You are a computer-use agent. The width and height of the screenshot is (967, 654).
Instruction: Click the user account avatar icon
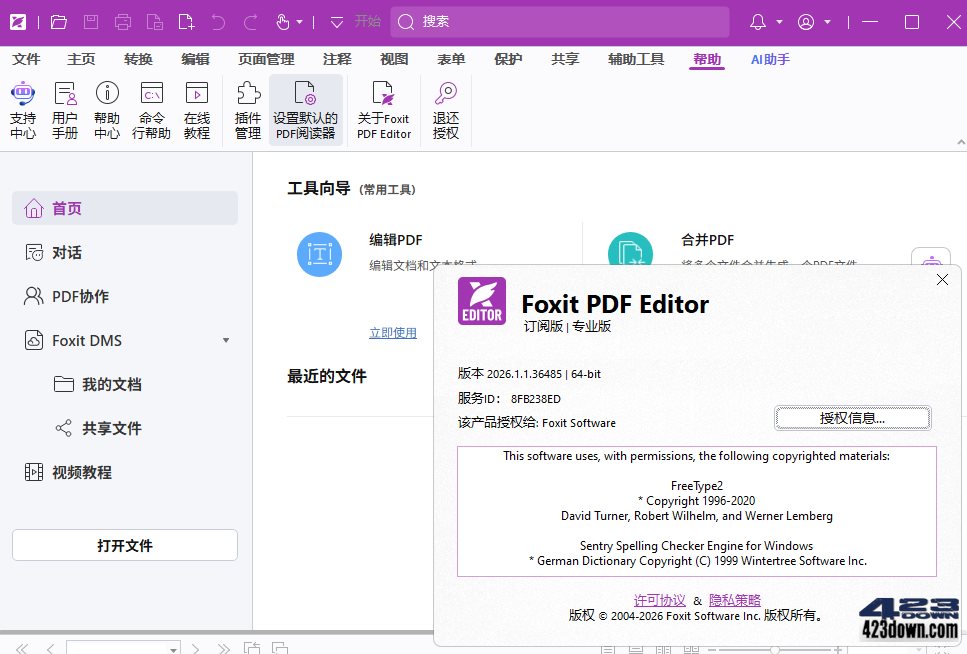point(806,22)
